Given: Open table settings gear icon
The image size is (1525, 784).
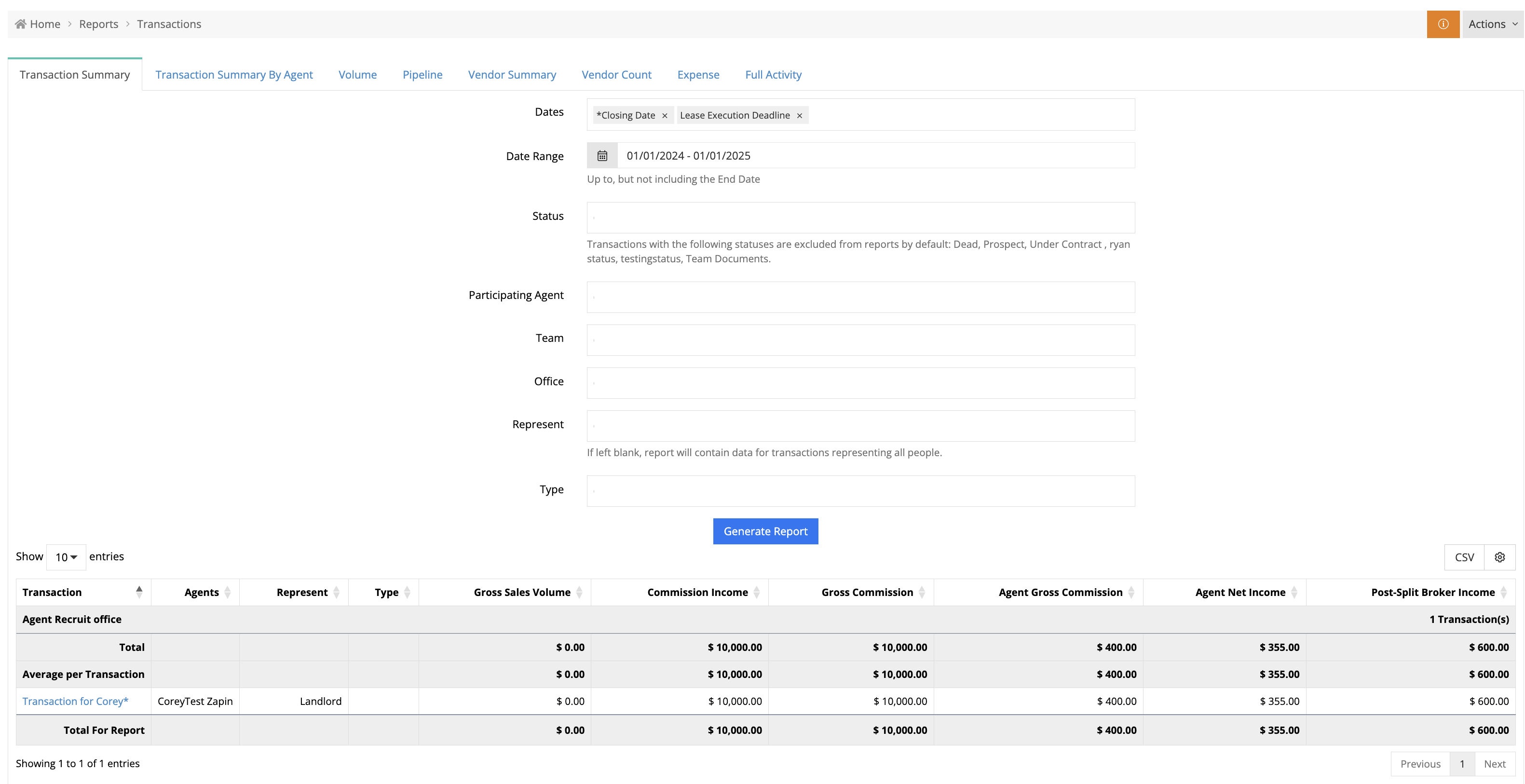Looking at the screenshot, I should [1499, 557].
